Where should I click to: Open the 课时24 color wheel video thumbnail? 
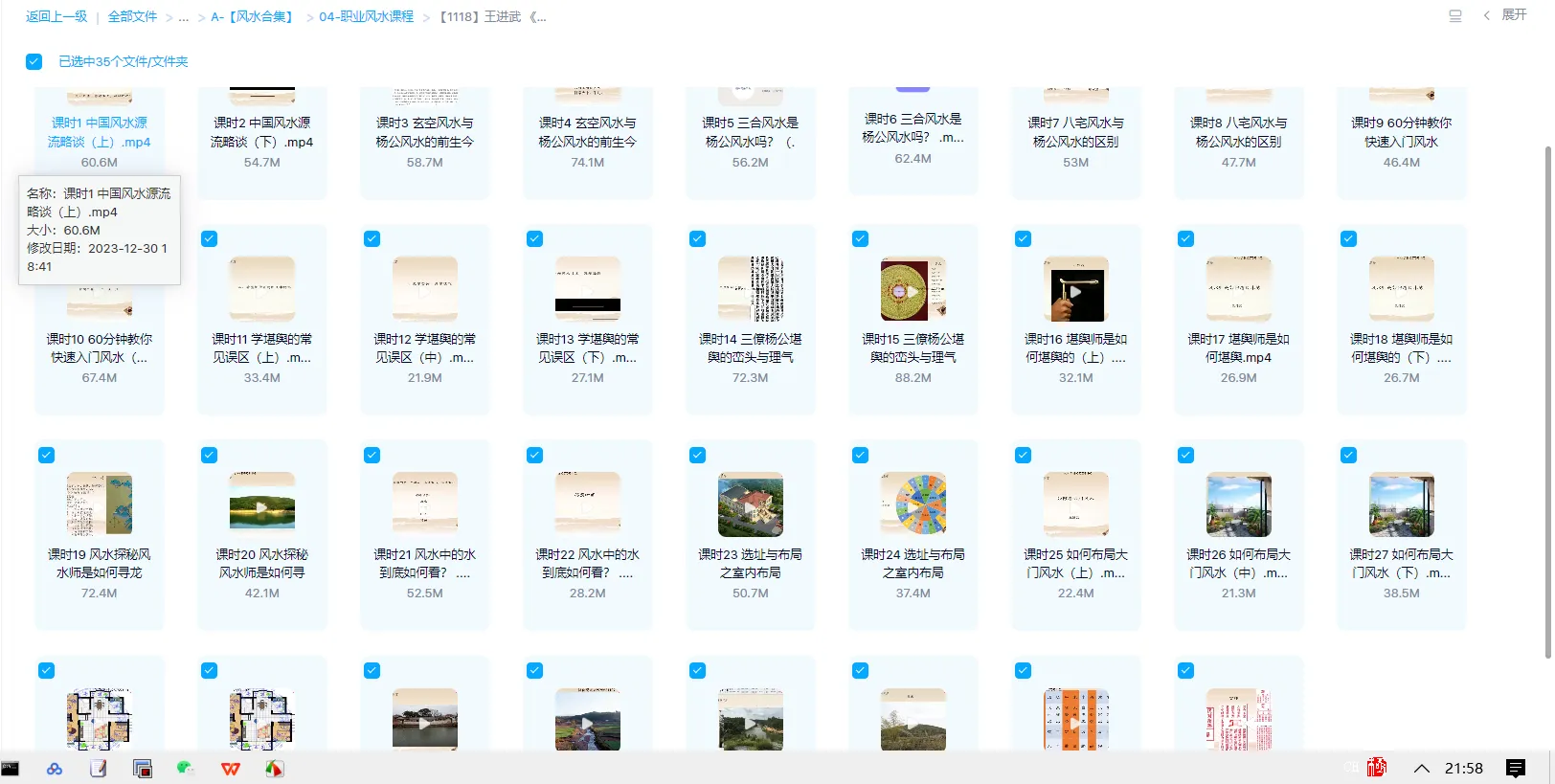click(913, 504)
